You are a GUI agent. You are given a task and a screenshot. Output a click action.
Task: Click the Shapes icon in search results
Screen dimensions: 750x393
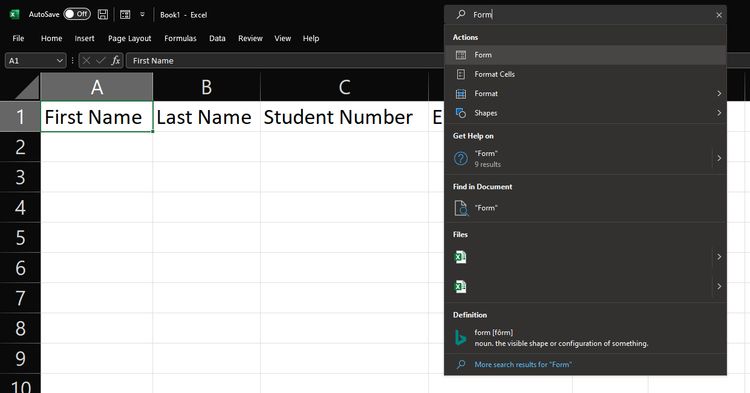461,113
